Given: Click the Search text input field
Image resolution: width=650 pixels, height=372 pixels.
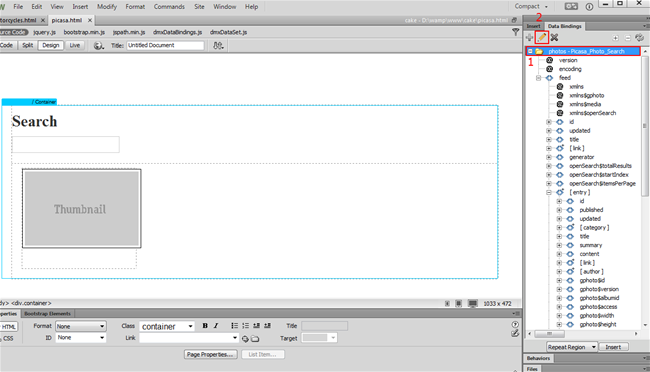Looking at the screenshot, I should (66, 144).
